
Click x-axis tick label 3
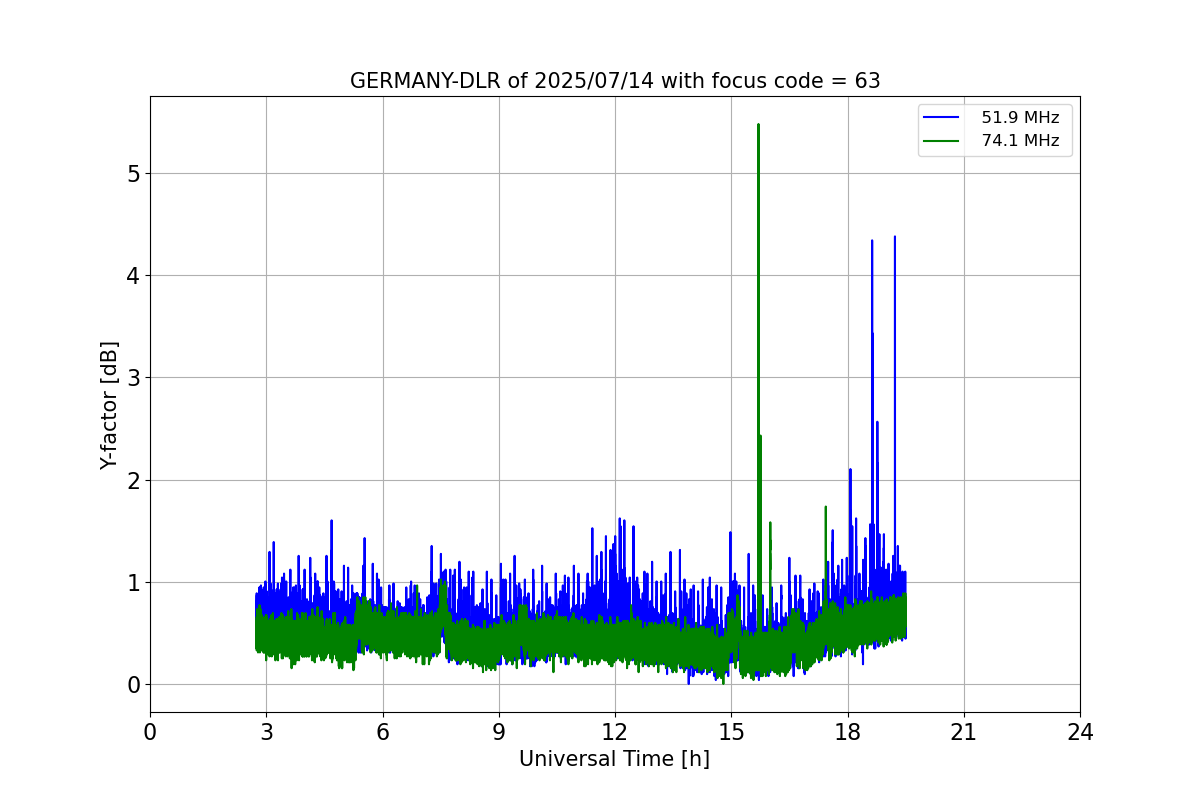coord(266,732)
